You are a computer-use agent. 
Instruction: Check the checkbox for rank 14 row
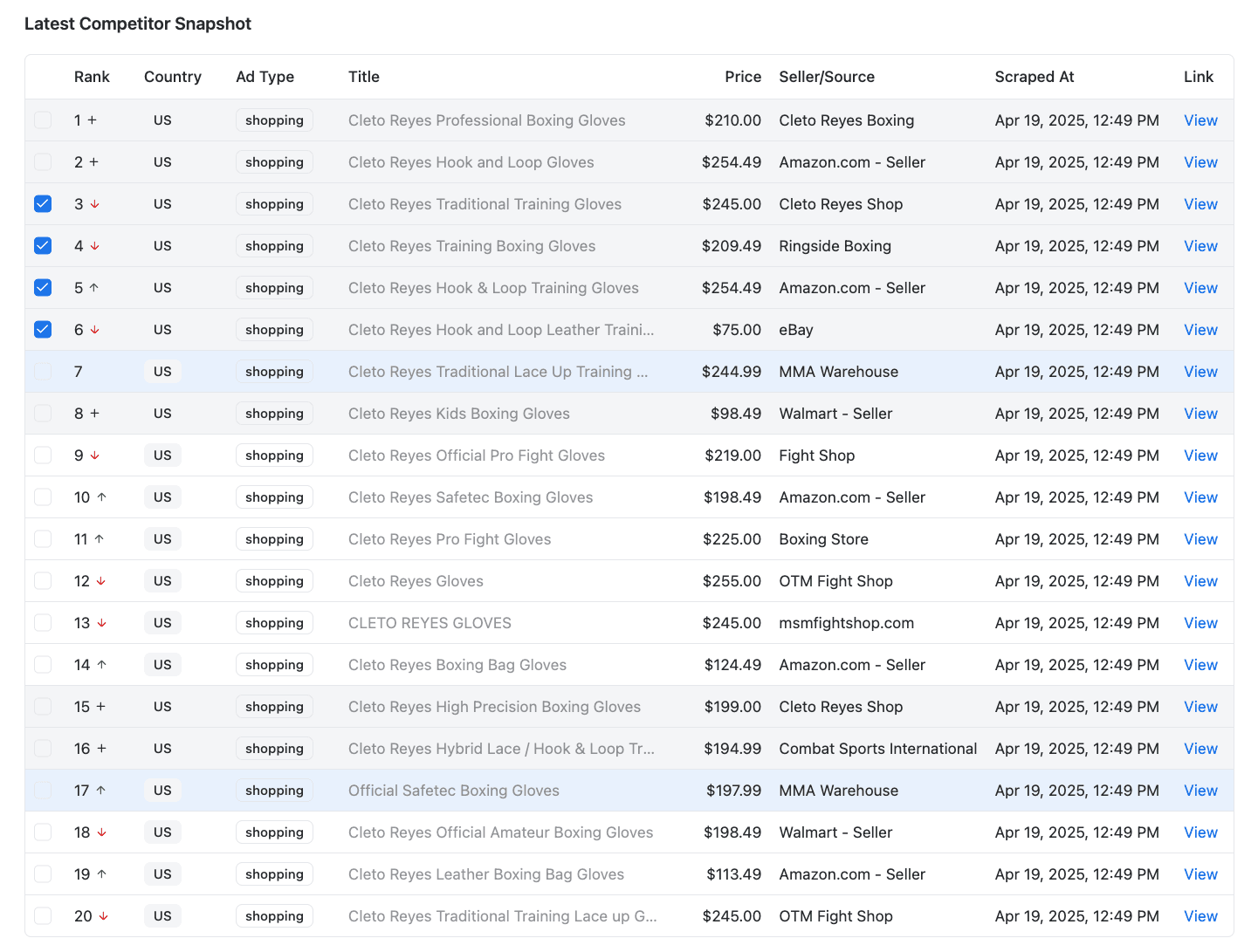tap(43, 665)
